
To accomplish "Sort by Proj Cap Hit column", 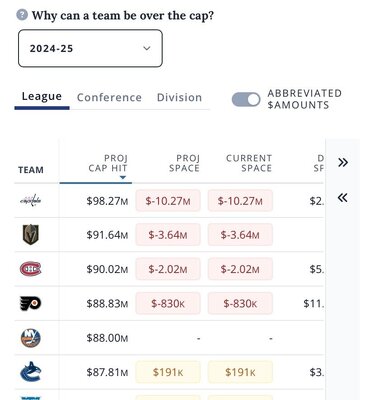I will point(108,163).
